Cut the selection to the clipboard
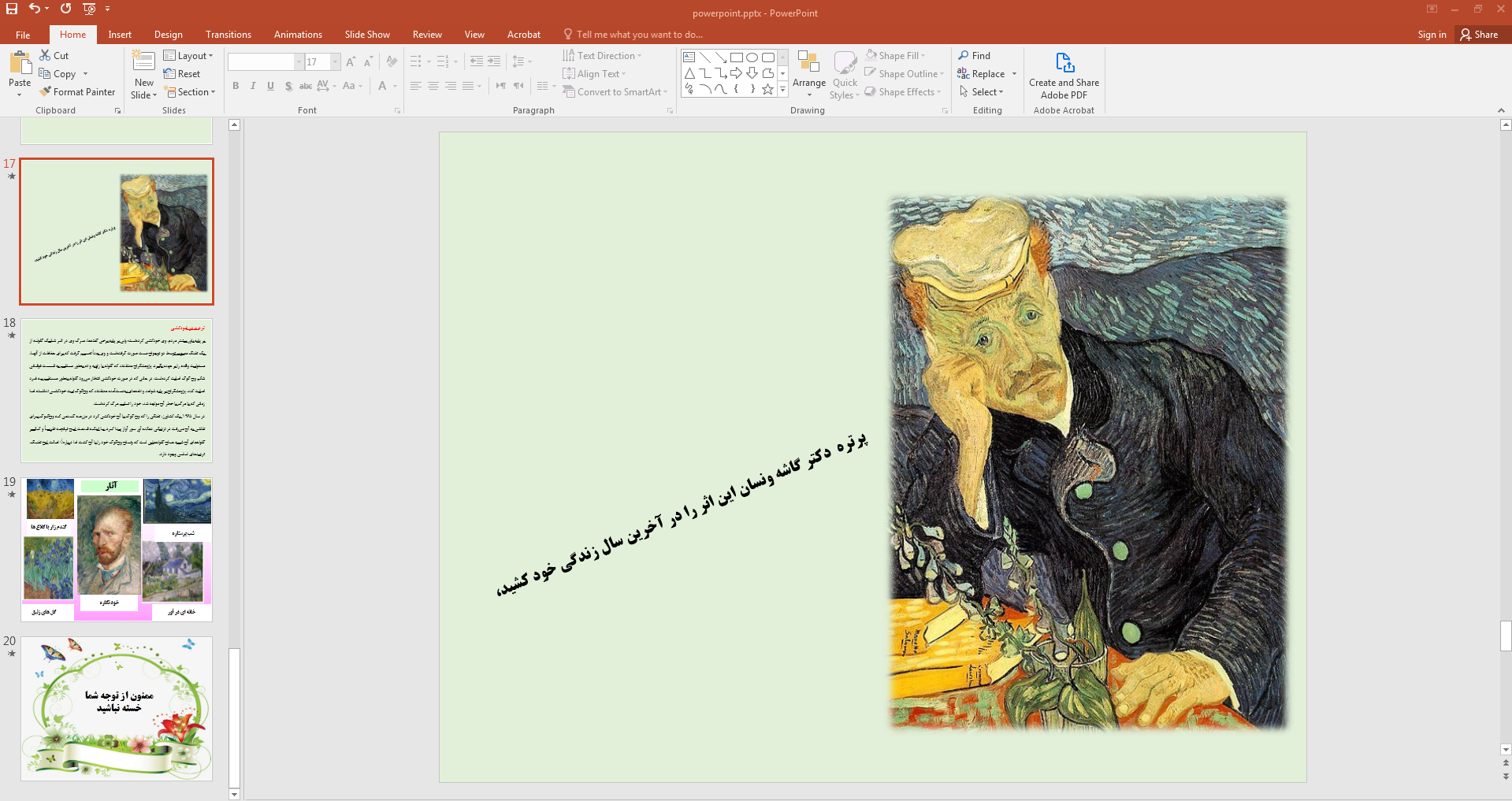The width and height of the screenshot is (1512, 801). pyautogui.click(x=54, y=55)
